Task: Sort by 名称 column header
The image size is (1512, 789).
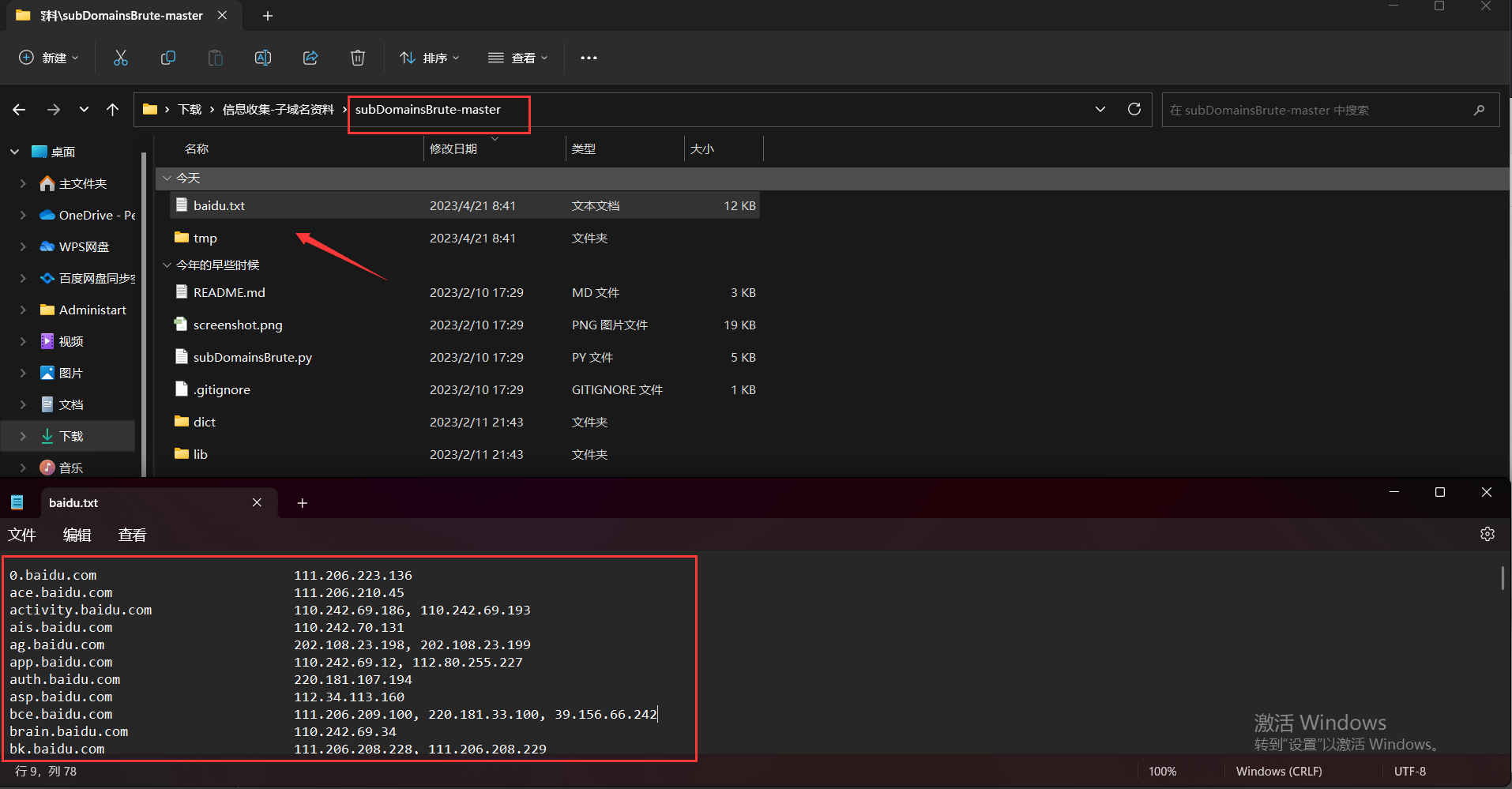Action: coord(197,148)
